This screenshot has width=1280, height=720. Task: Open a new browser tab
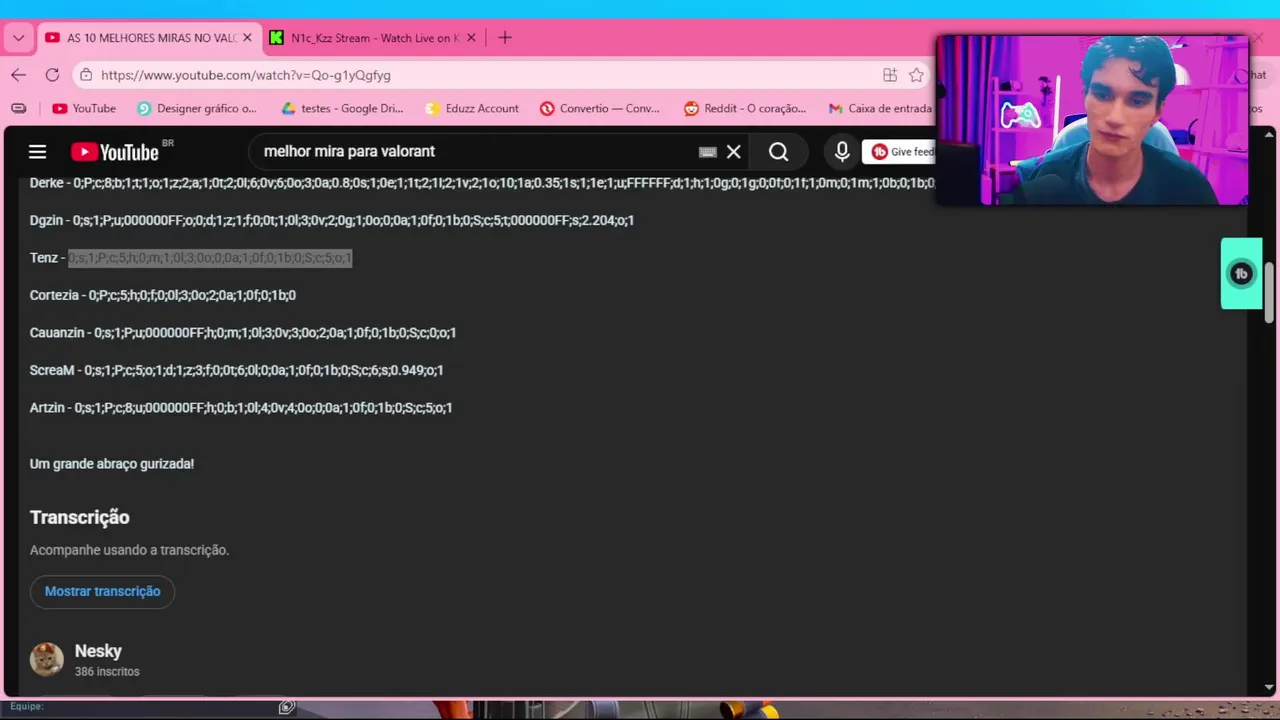(505, 38)
